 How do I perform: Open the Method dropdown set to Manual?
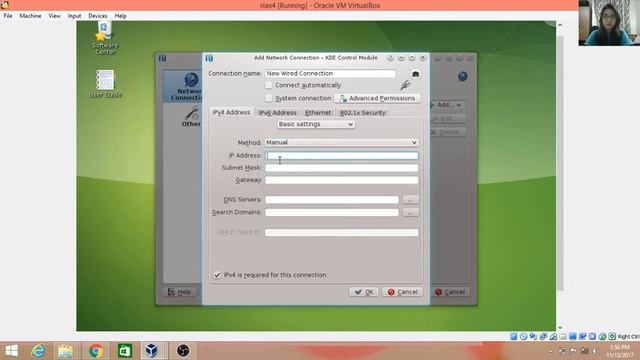click(x=342, y=142)
